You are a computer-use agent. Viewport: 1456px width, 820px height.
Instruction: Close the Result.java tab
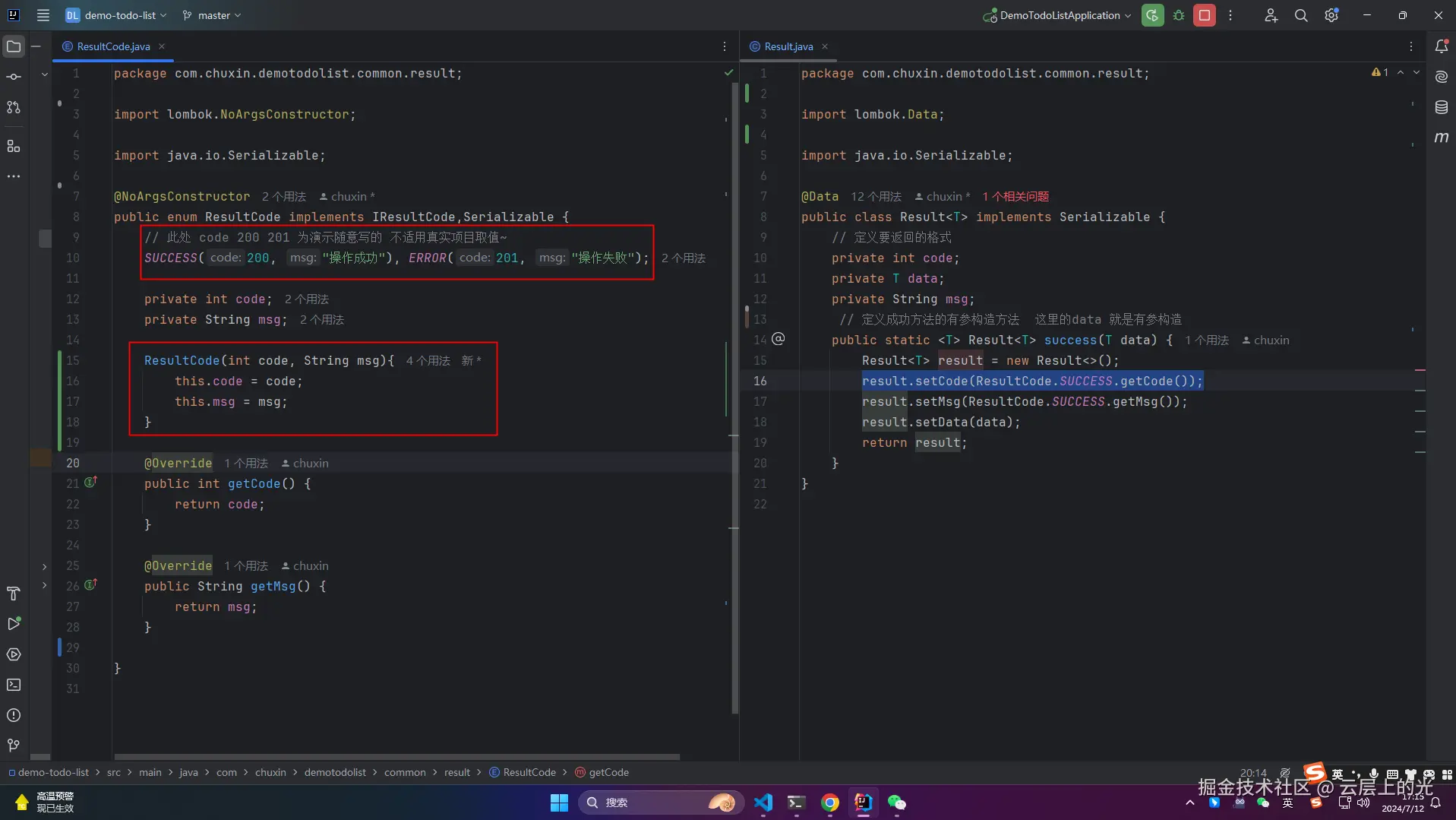[825, 46]
